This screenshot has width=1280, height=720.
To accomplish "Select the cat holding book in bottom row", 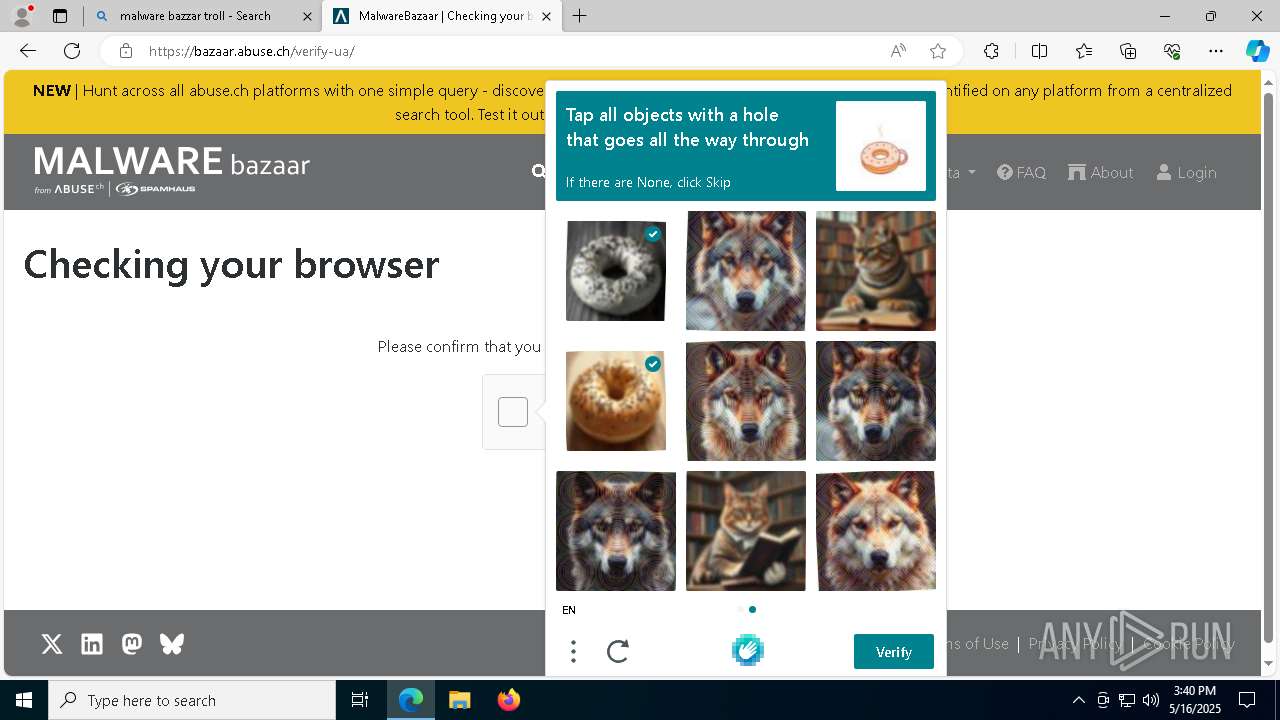I will pyautogui.click(x=746, y=531).
